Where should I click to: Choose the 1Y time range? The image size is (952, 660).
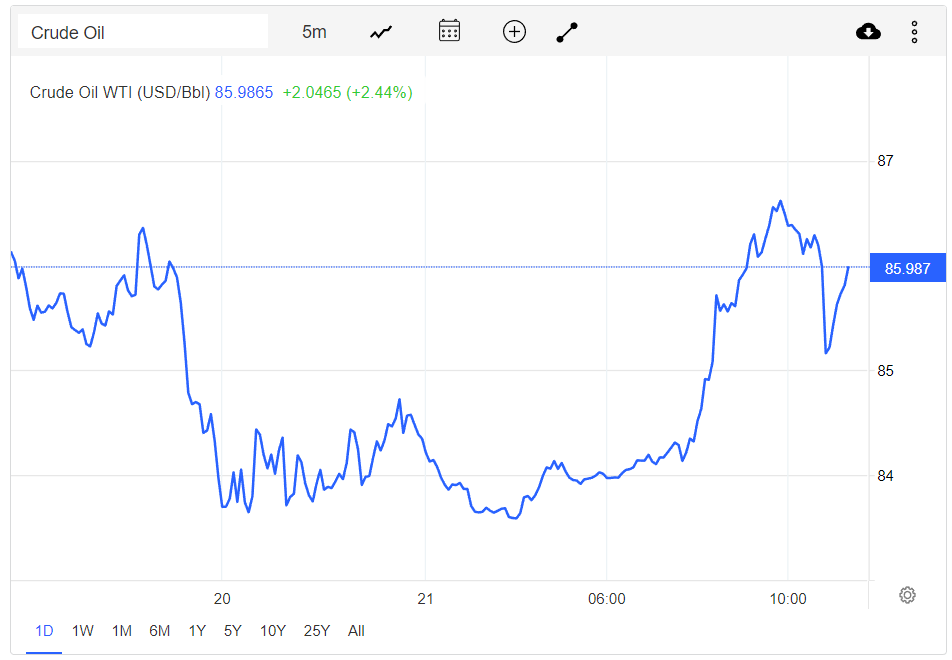[x=197, y=631]
